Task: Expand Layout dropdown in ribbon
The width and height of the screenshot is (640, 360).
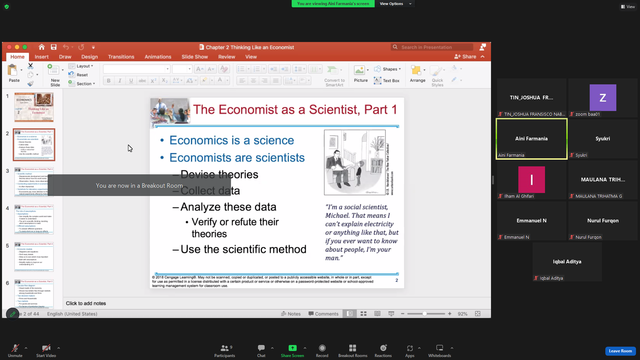Action: 81,66
